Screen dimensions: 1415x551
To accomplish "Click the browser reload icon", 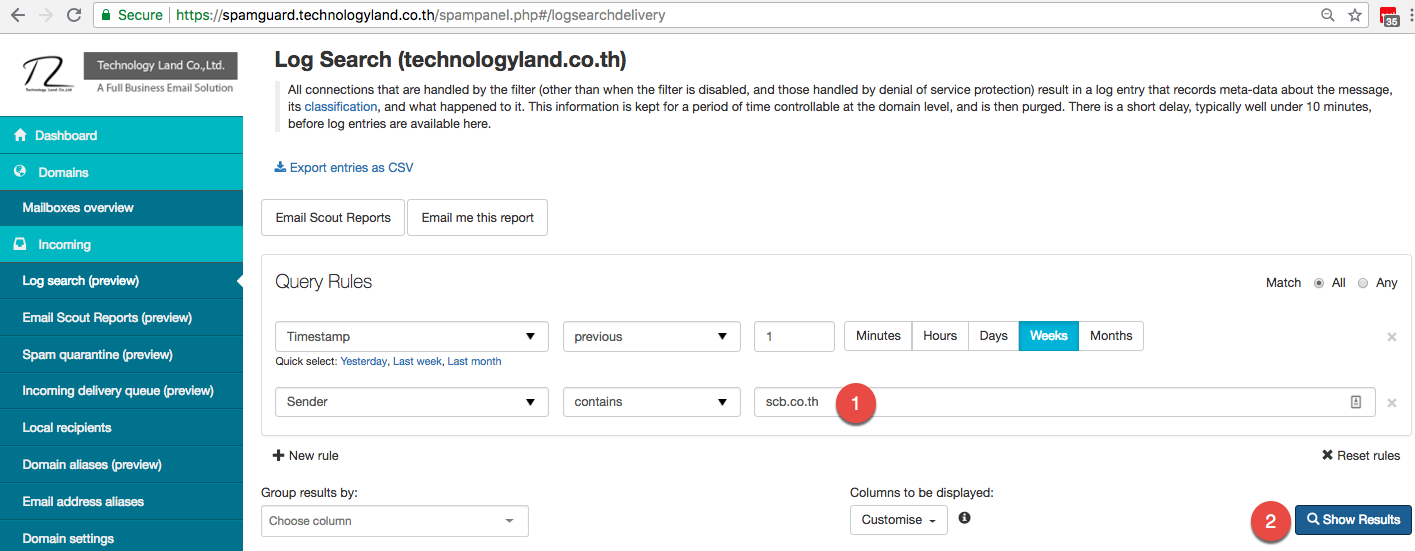I will 74,15.
